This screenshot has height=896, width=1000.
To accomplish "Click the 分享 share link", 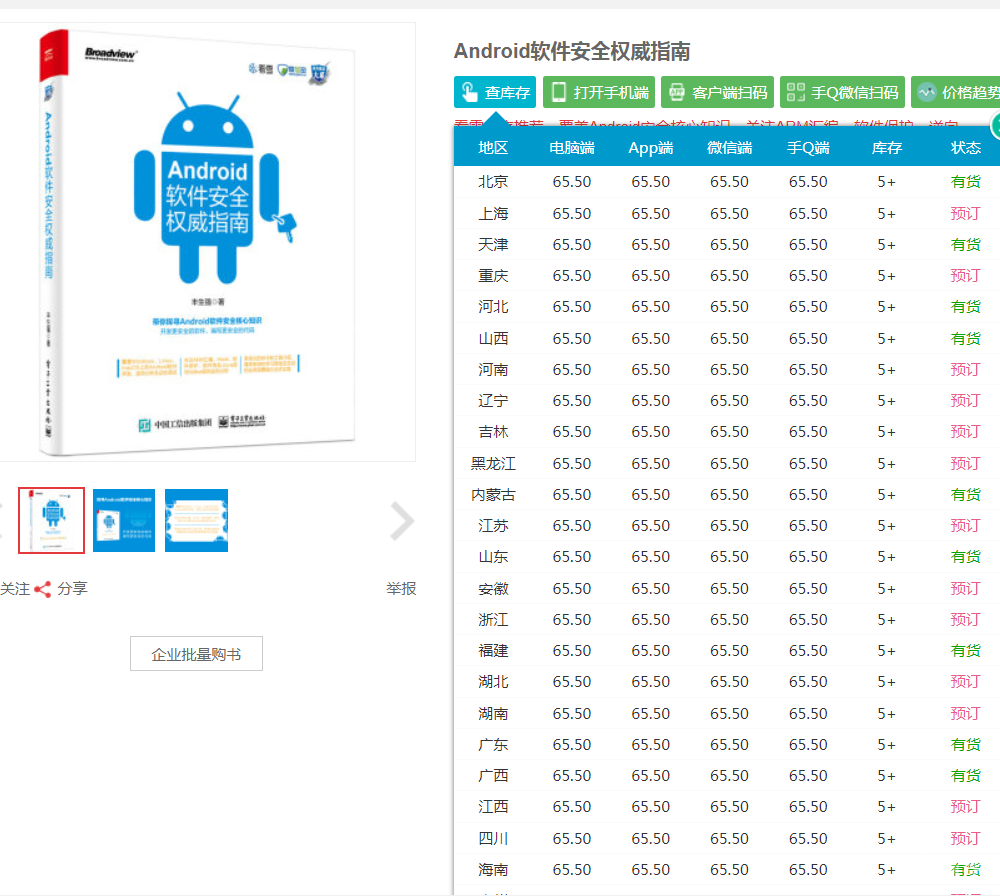I will [72, 589].
